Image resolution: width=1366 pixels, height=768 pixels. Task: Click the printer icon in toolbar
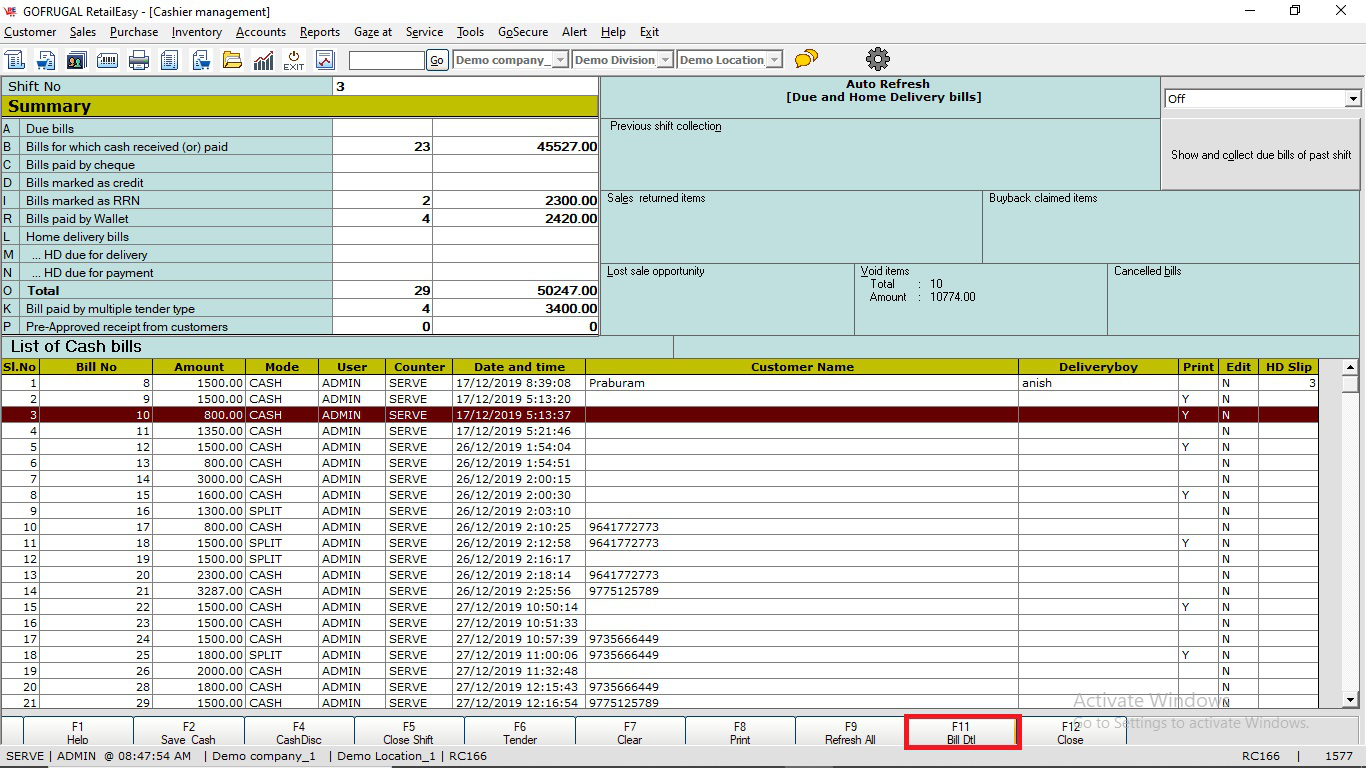click(139, 60)
